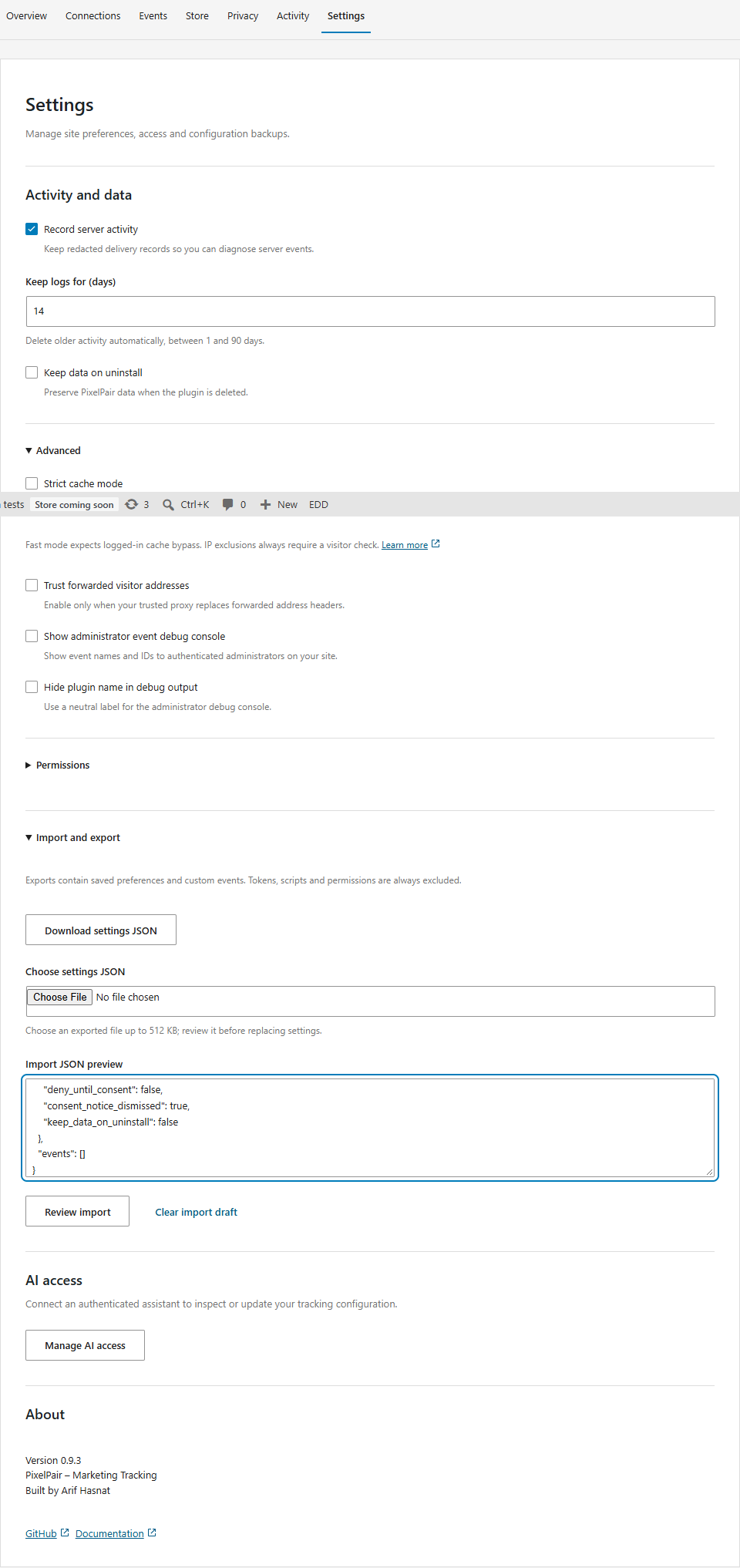Enable Keep data on uninstall checkbox

coord(32,372)
